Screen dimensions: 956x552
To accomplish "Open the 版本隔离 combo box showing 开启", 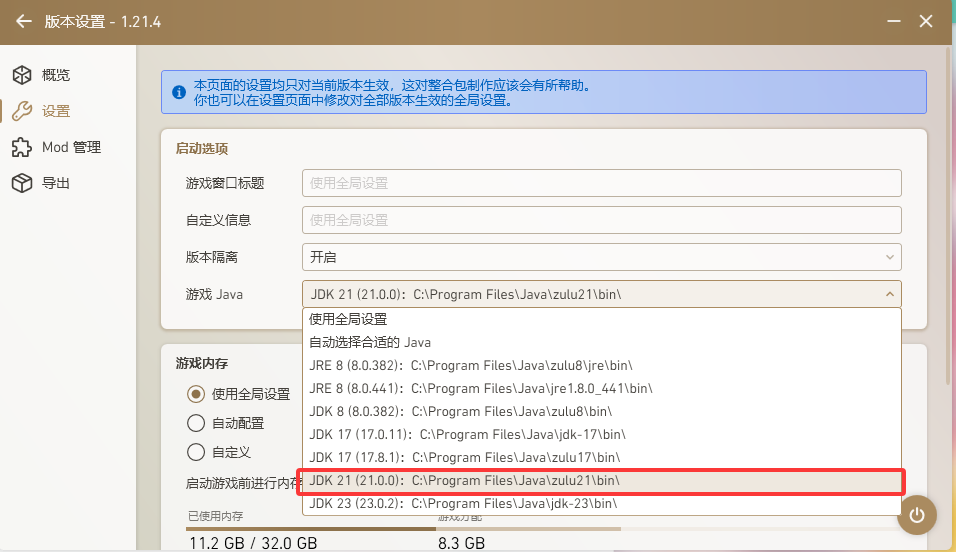I will tap(602, 257).
